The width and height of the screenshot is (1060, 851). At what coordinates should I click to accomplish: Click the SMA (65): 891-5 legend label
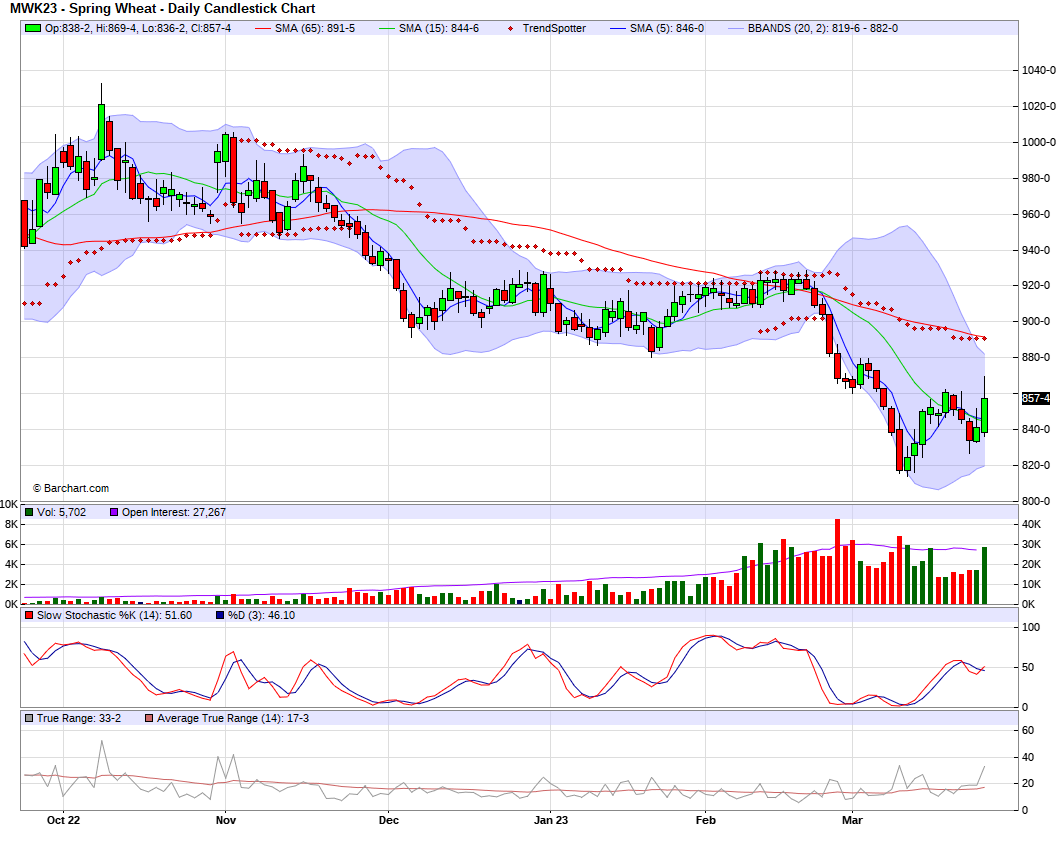pos(314,28)
